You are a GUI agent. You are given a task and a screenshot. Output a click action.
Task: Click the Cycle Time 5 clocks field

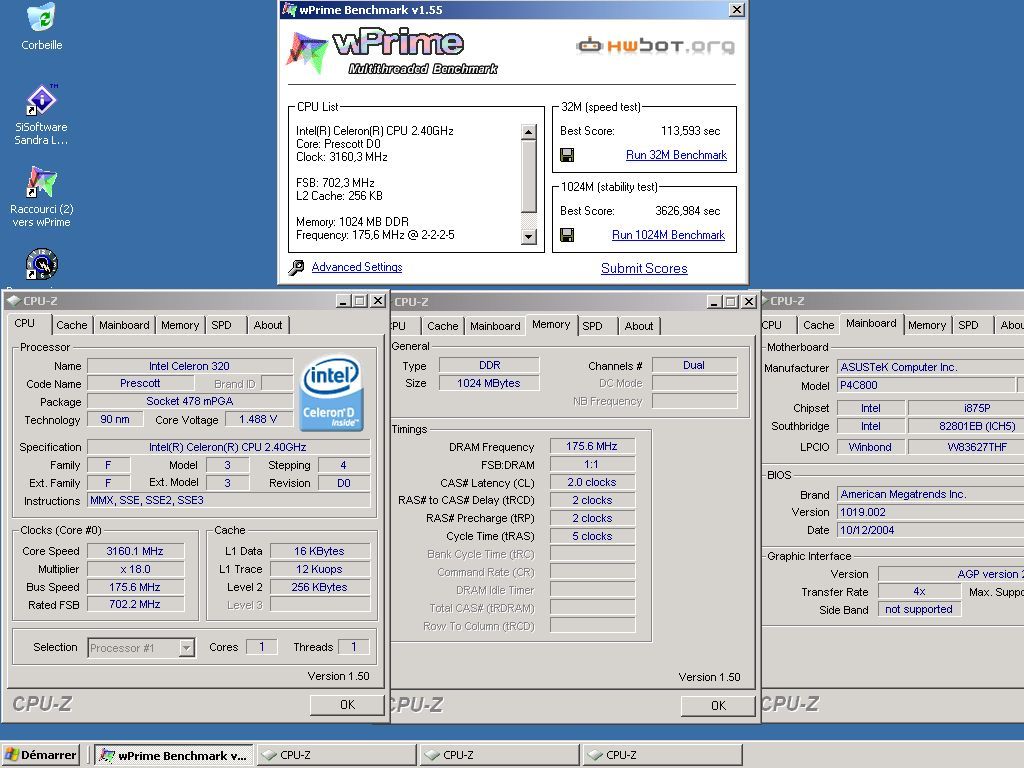pos(592,536)
